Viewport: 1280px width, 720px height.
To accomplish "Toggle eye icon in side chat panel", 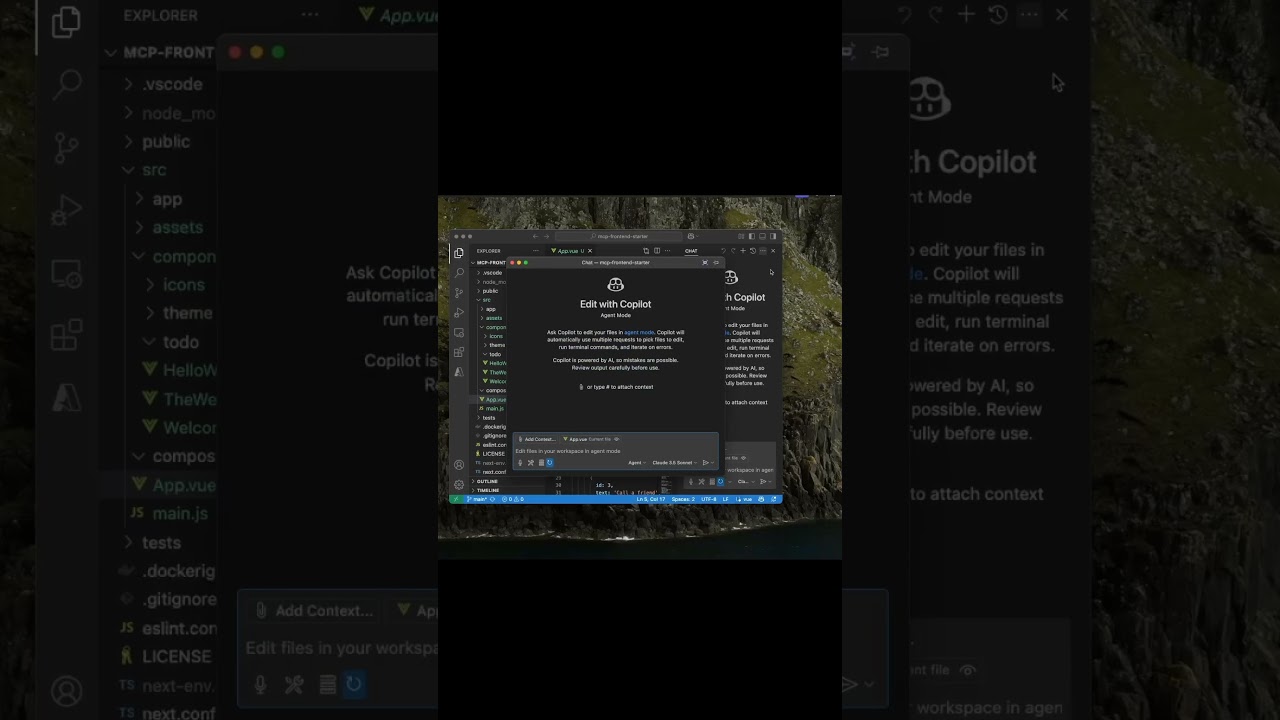I will 743,458.
